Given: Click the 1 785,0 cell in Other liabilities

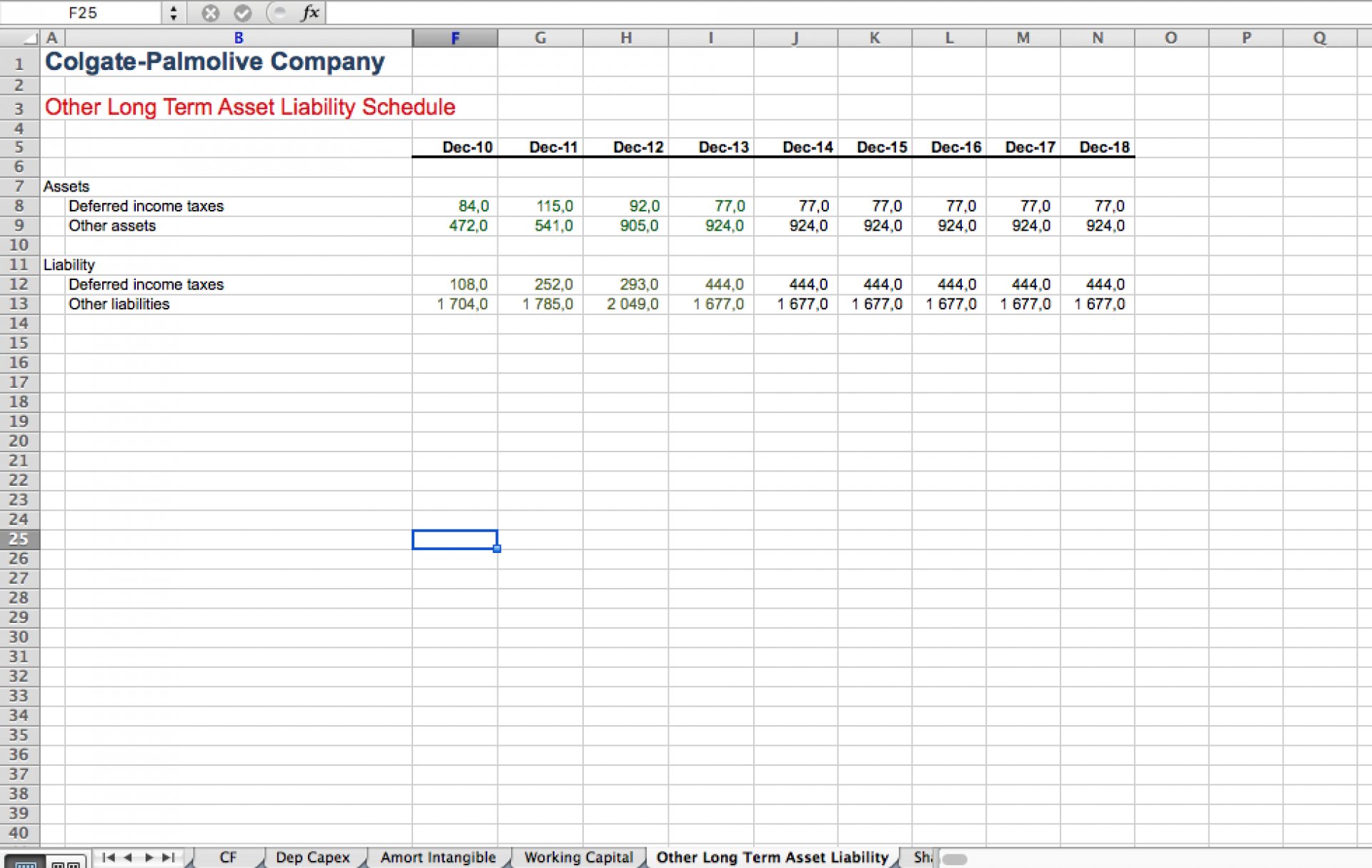Looking at the screenshot, I should (x=540, y=304).
